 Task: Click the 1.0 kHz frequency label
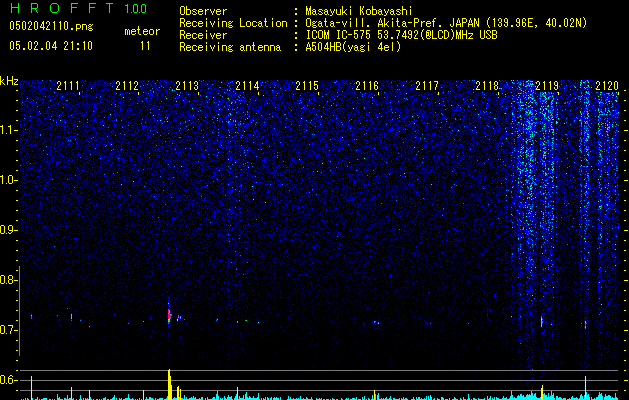click(x=8, y=180)
